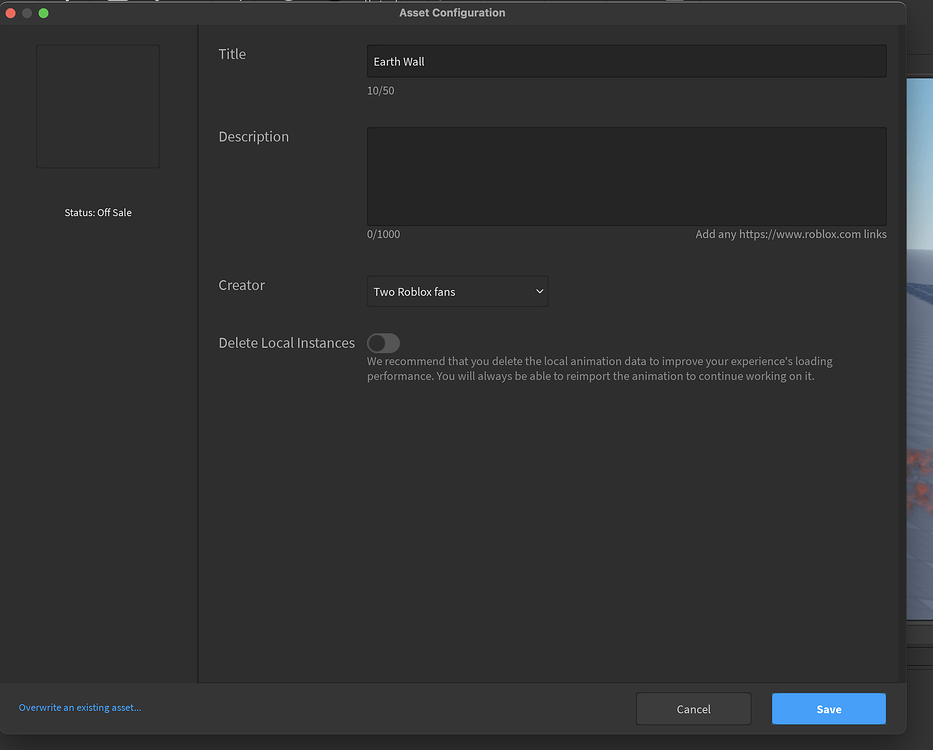Click the Description label

click(x=253, y=136)
